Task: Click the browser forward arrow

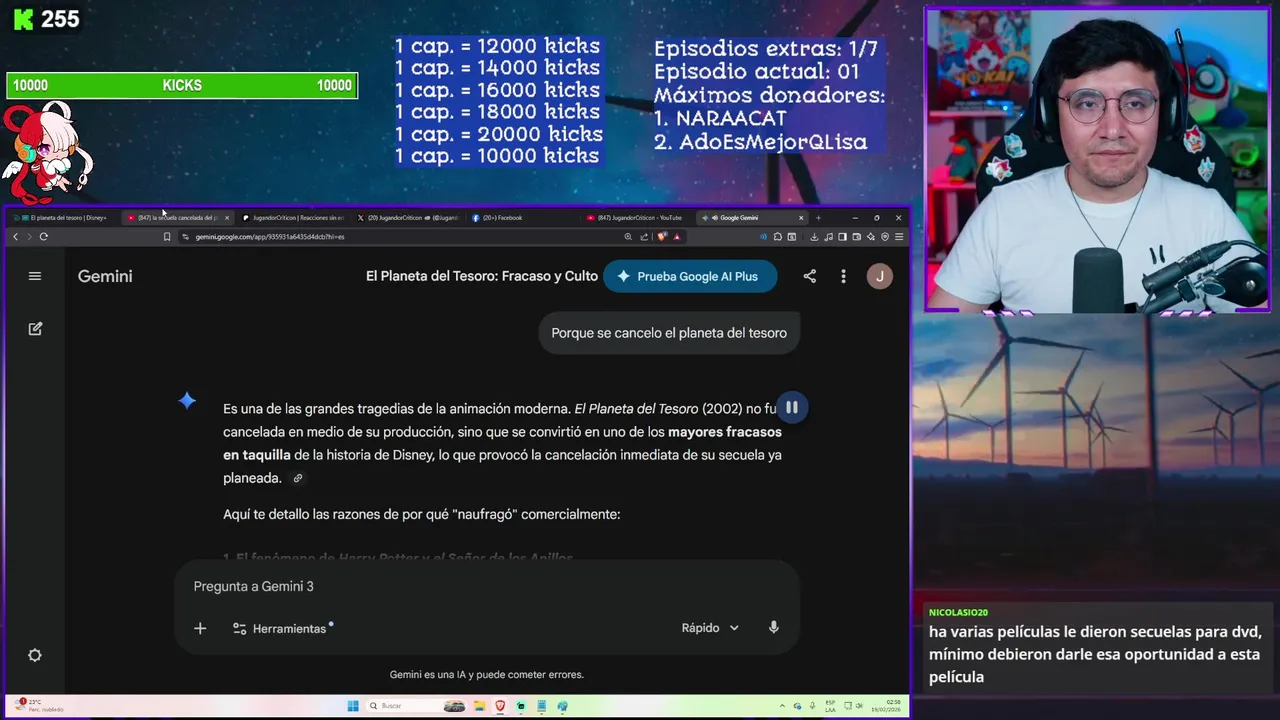Action: pos(29,237)
